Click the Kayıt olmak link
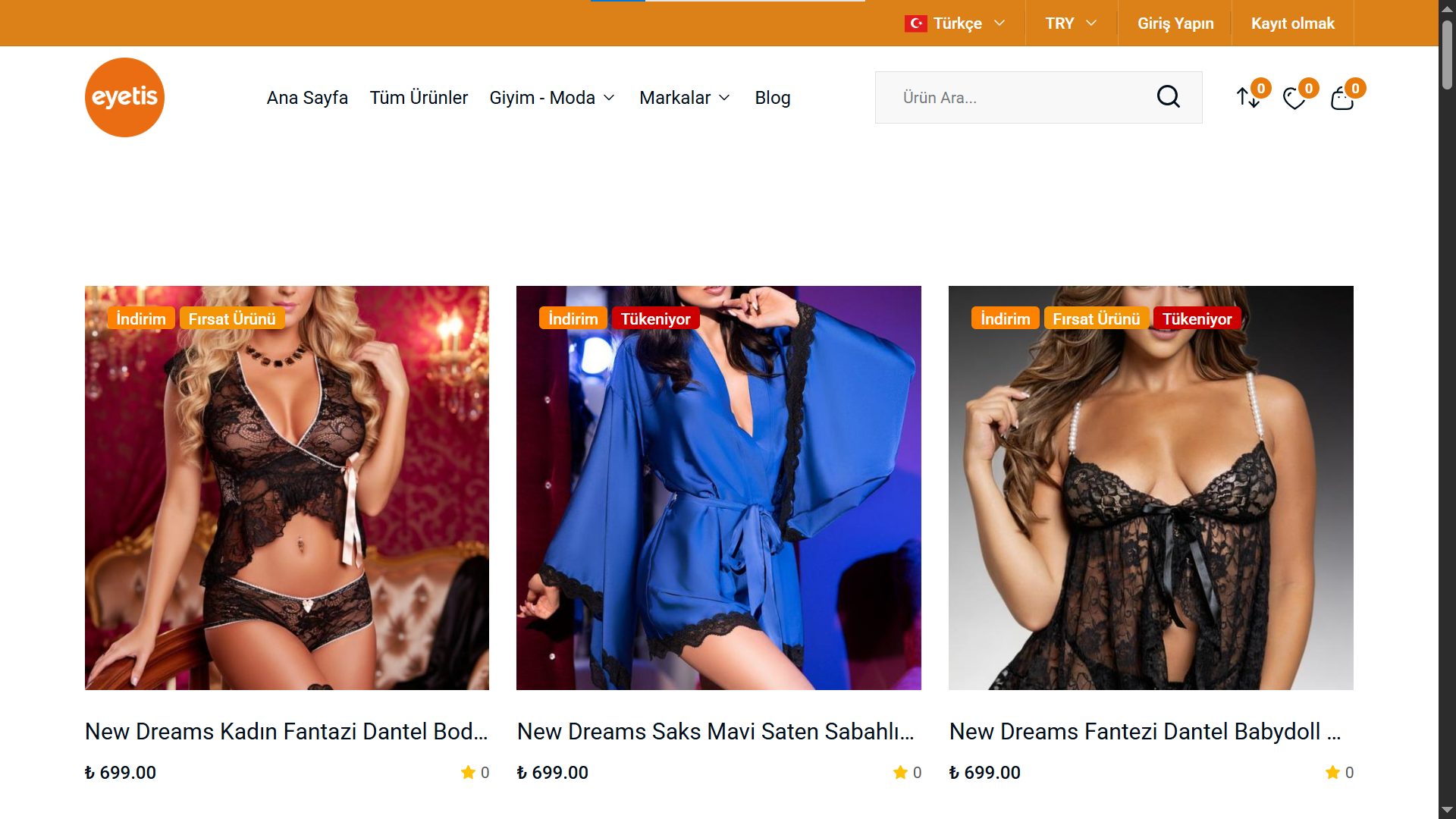Viewport: 1456px width, 819px height. [x=1292, y=24]
